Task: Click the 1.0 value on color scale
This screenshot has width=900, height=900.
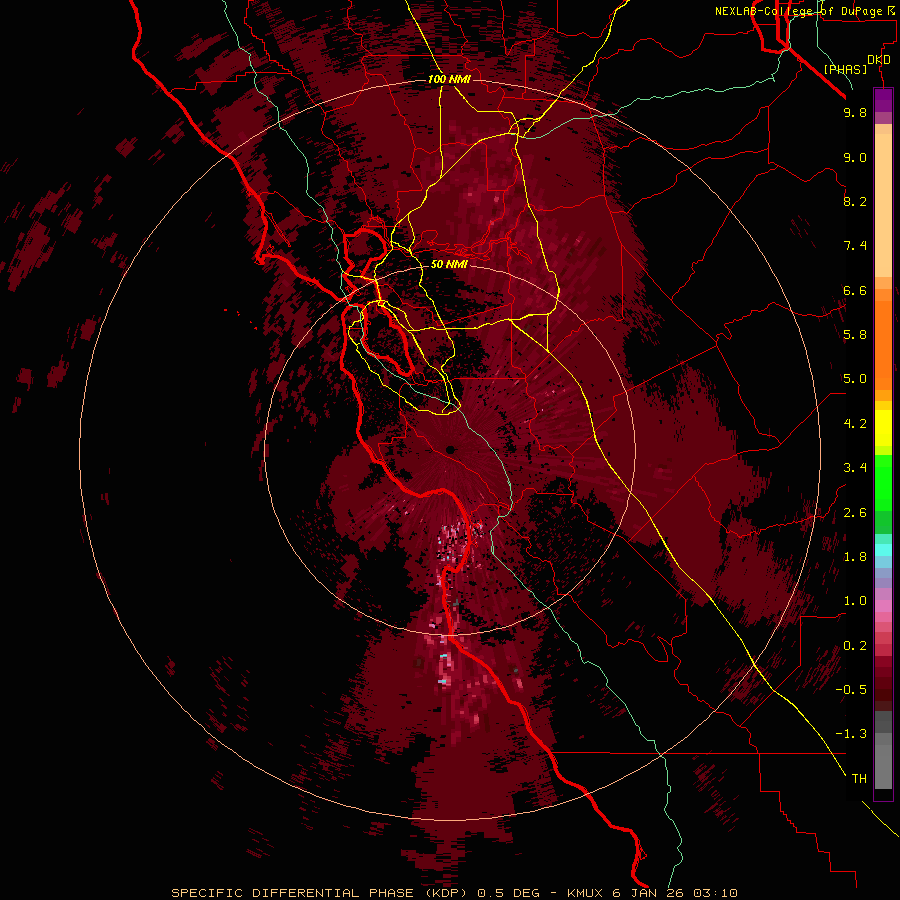Action: (855, 601)
